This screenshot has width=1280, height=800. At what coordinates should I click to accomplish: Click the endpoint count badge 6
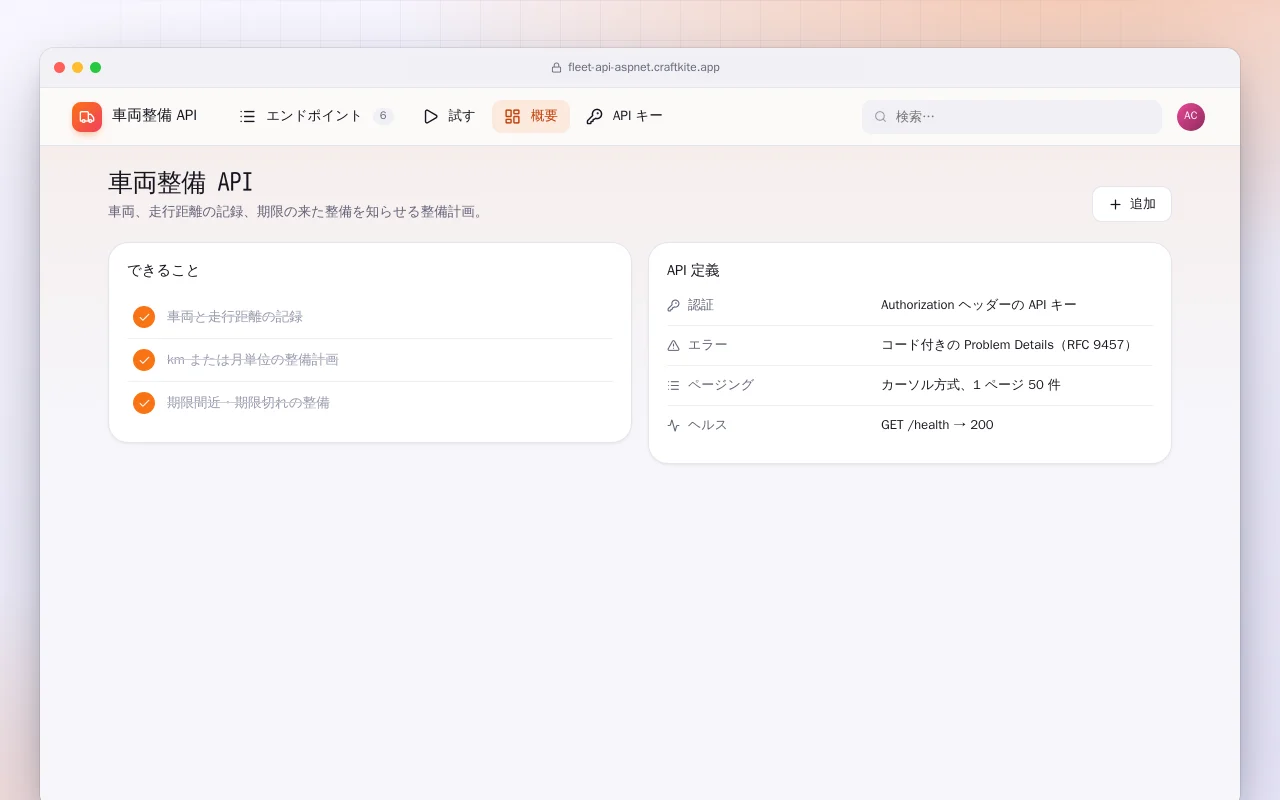coord(383,116)
